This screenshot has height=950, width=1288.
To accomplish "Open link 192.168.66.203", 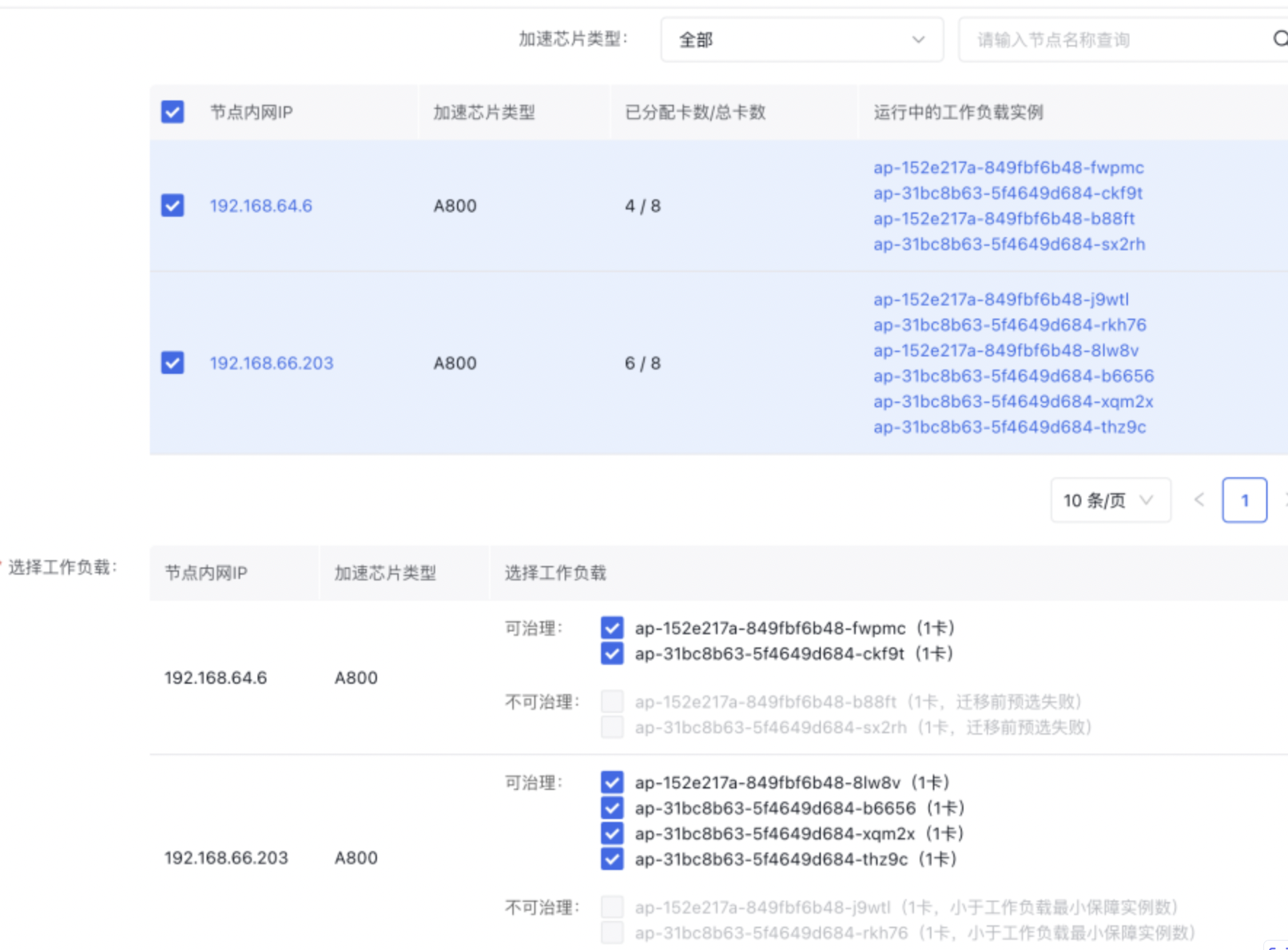I will [271, 363].
